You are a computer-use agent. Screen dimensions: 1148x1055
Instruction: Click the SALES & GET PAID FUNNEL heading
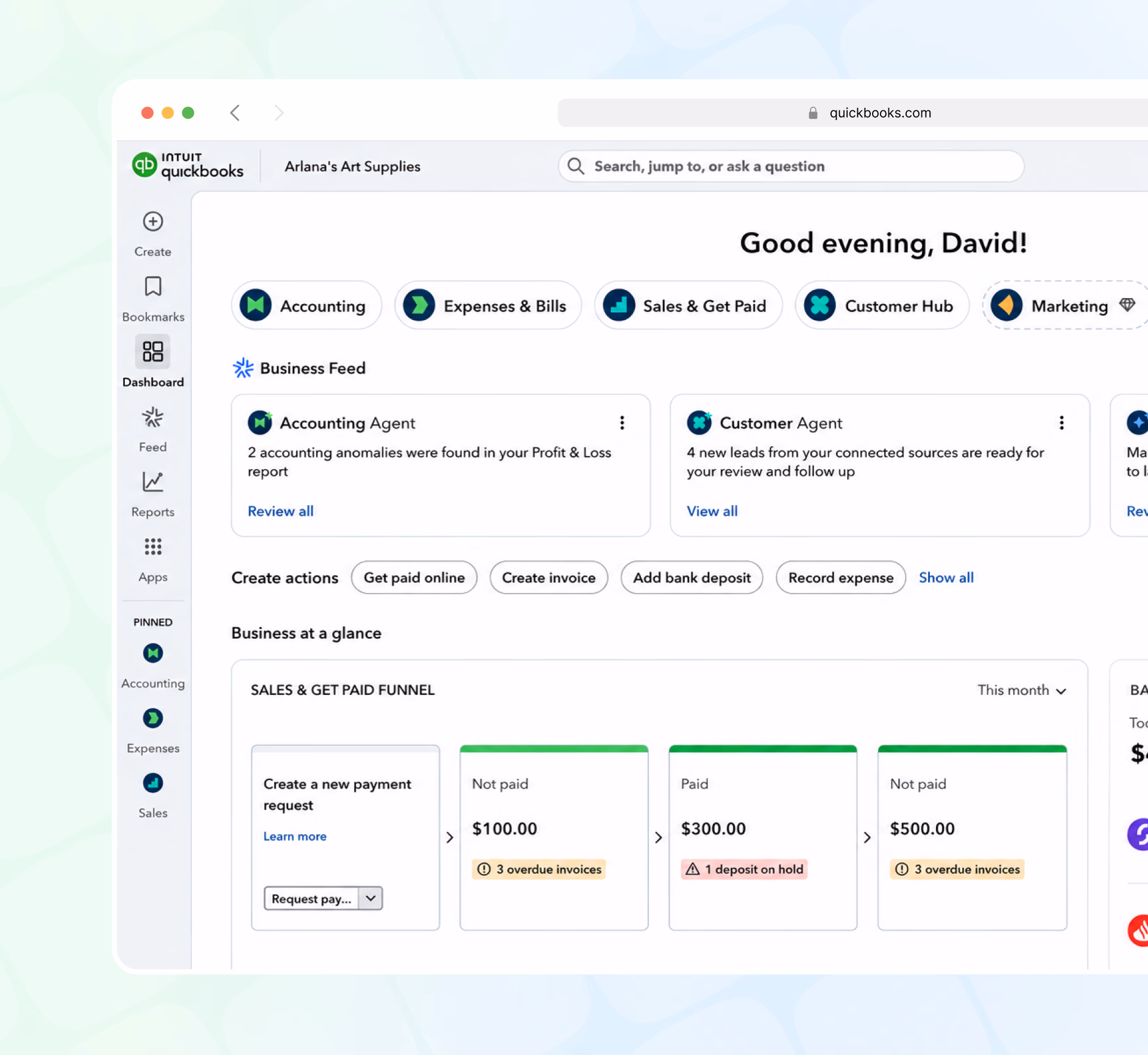click(x=343, y=691)
